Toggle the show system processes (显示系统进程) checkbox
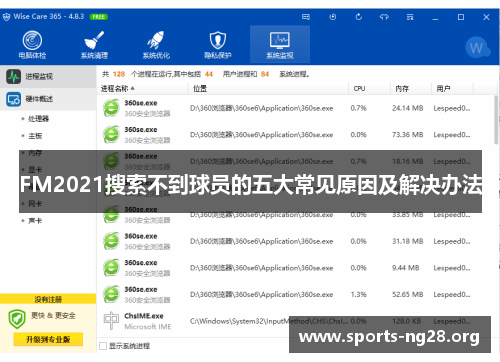The height and width of the screenshot is (362, 500). pos(103,346)
